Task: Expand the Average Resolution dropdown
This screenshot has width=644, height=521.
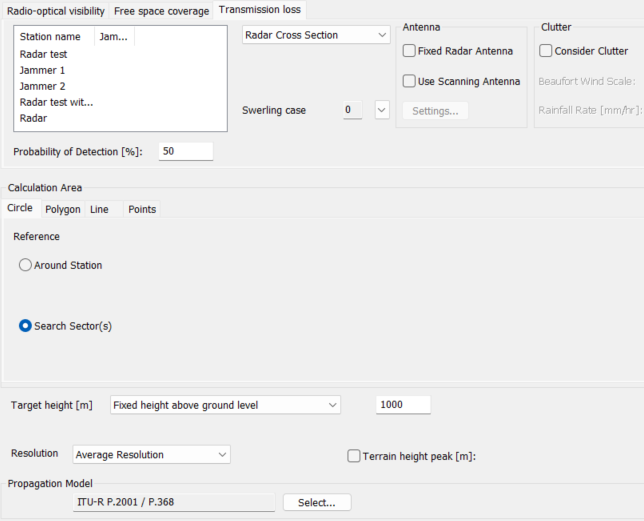Action: (x=151, y=454)
